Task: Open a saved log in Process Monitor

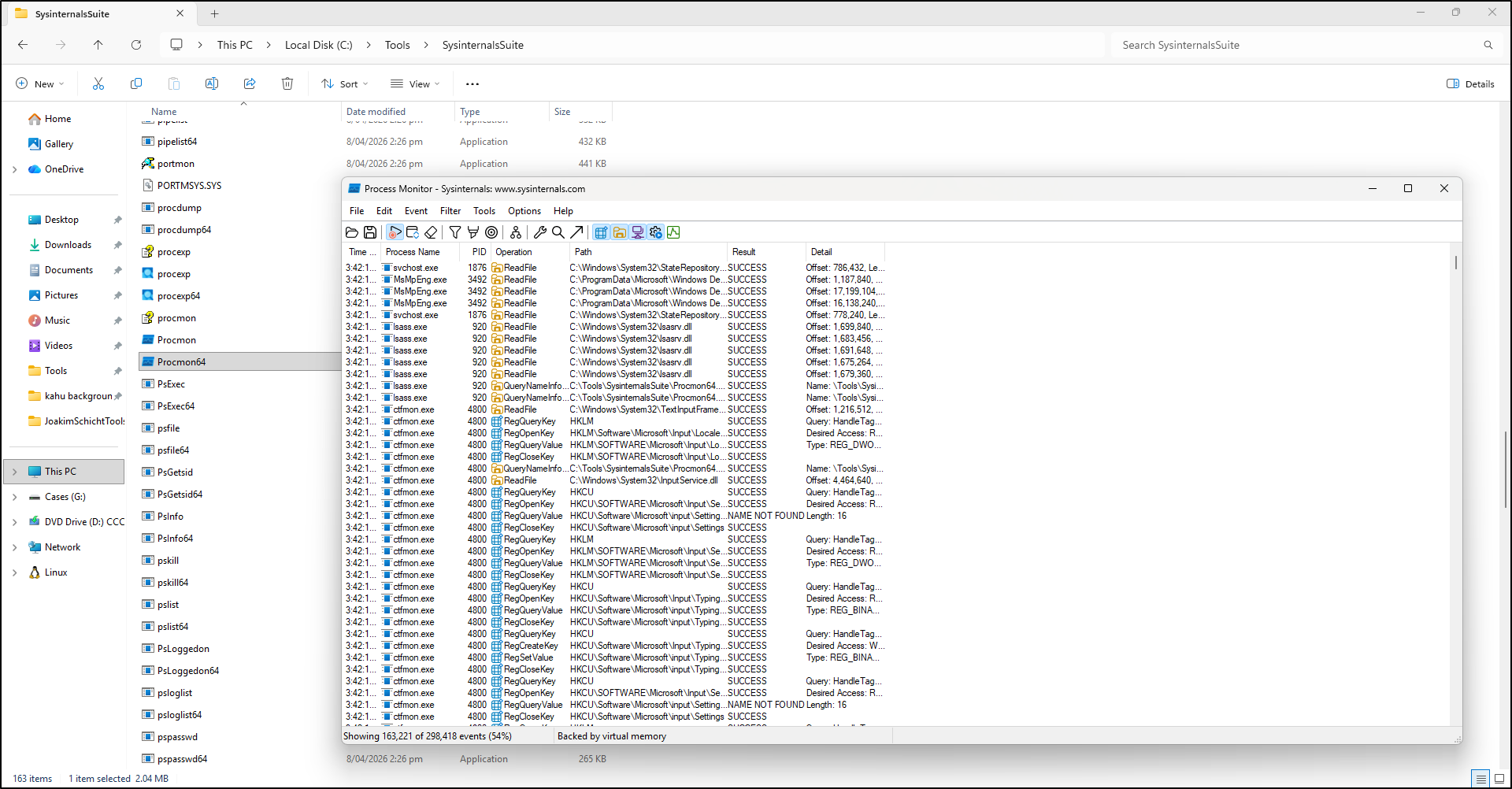Action: (x=352, y=232)
